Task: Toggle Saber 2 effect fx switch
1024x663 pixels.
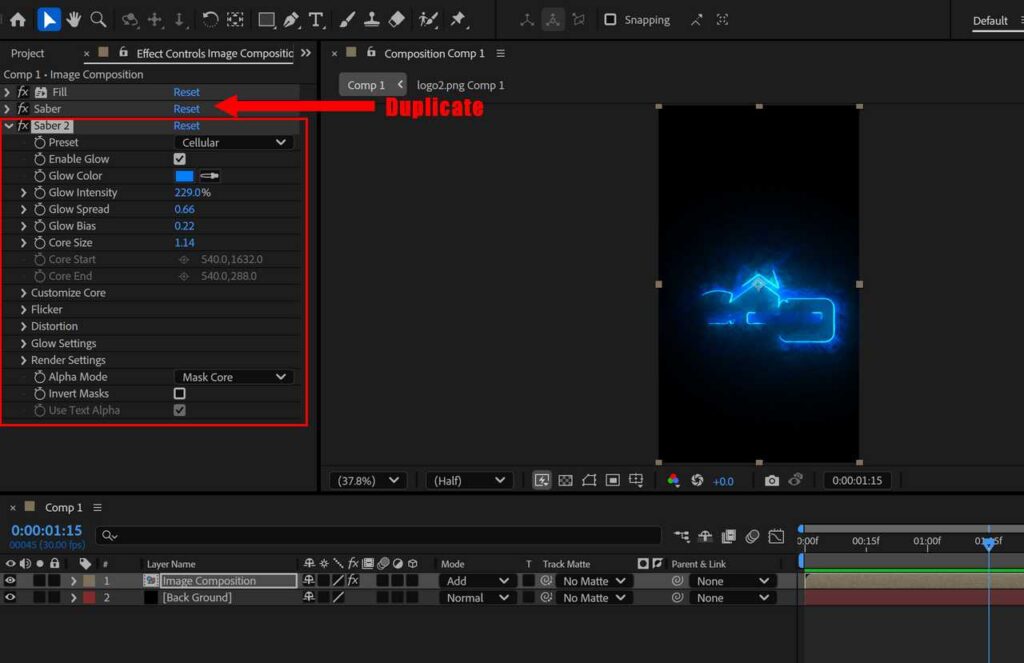Action: coord(24,125)
